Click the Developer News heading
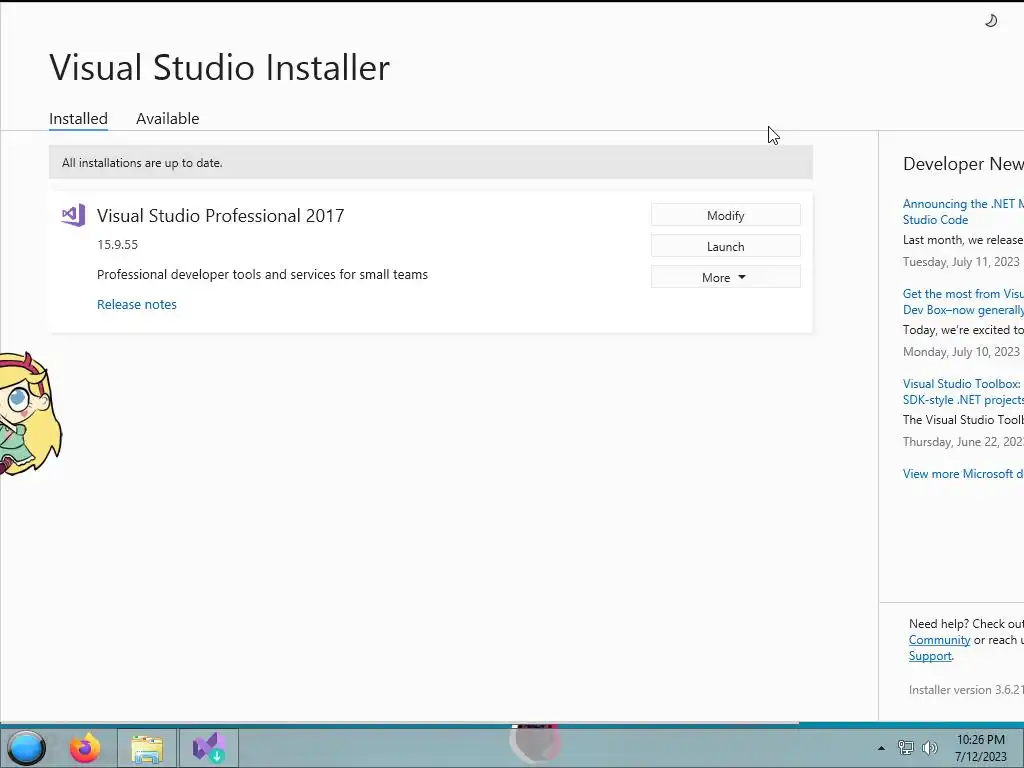Viewport: 1024px width, 768px height. [963, 164]
